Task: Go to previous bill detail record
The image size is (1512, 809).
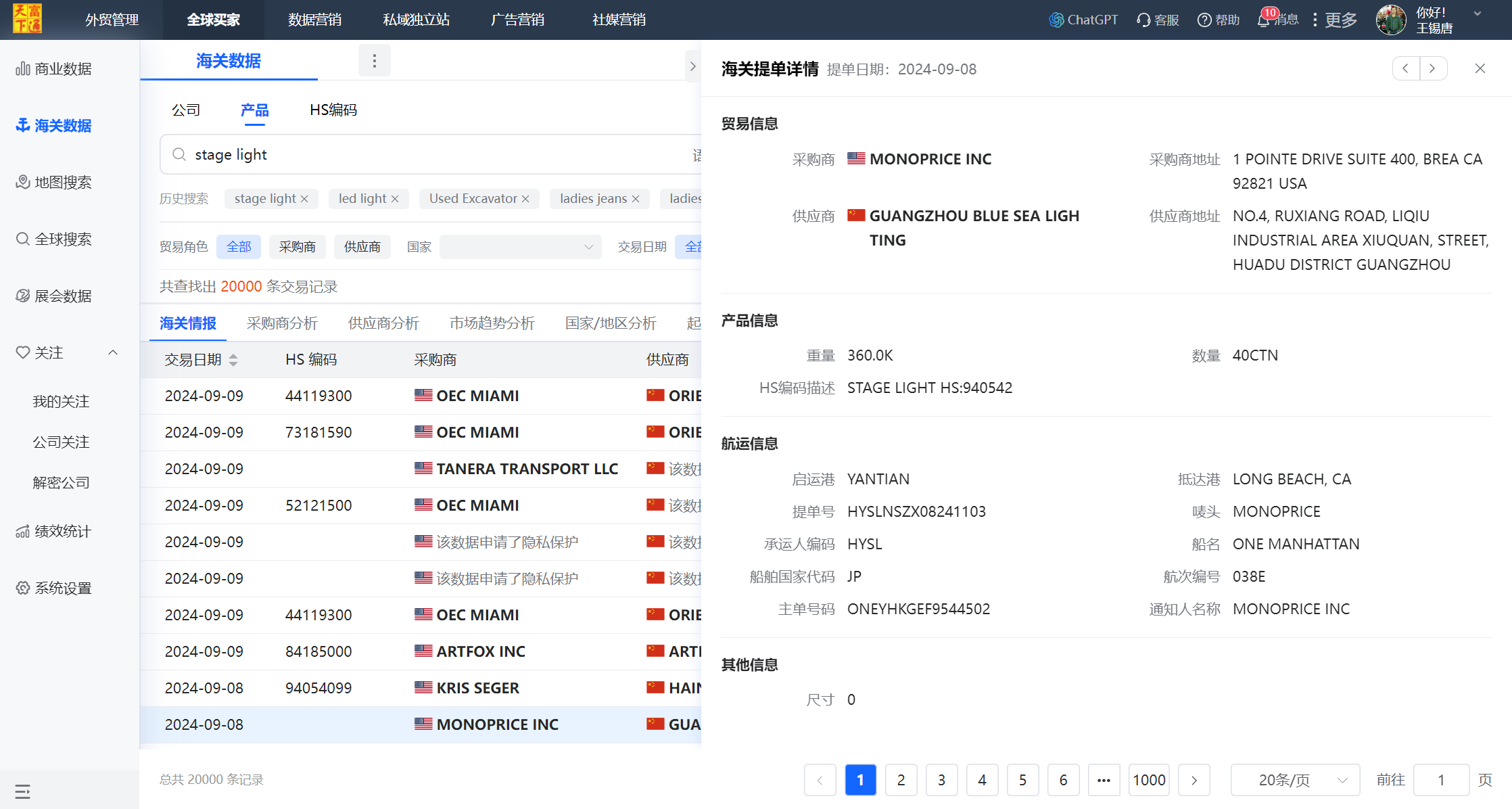Action: click(x=1406, y=68)
